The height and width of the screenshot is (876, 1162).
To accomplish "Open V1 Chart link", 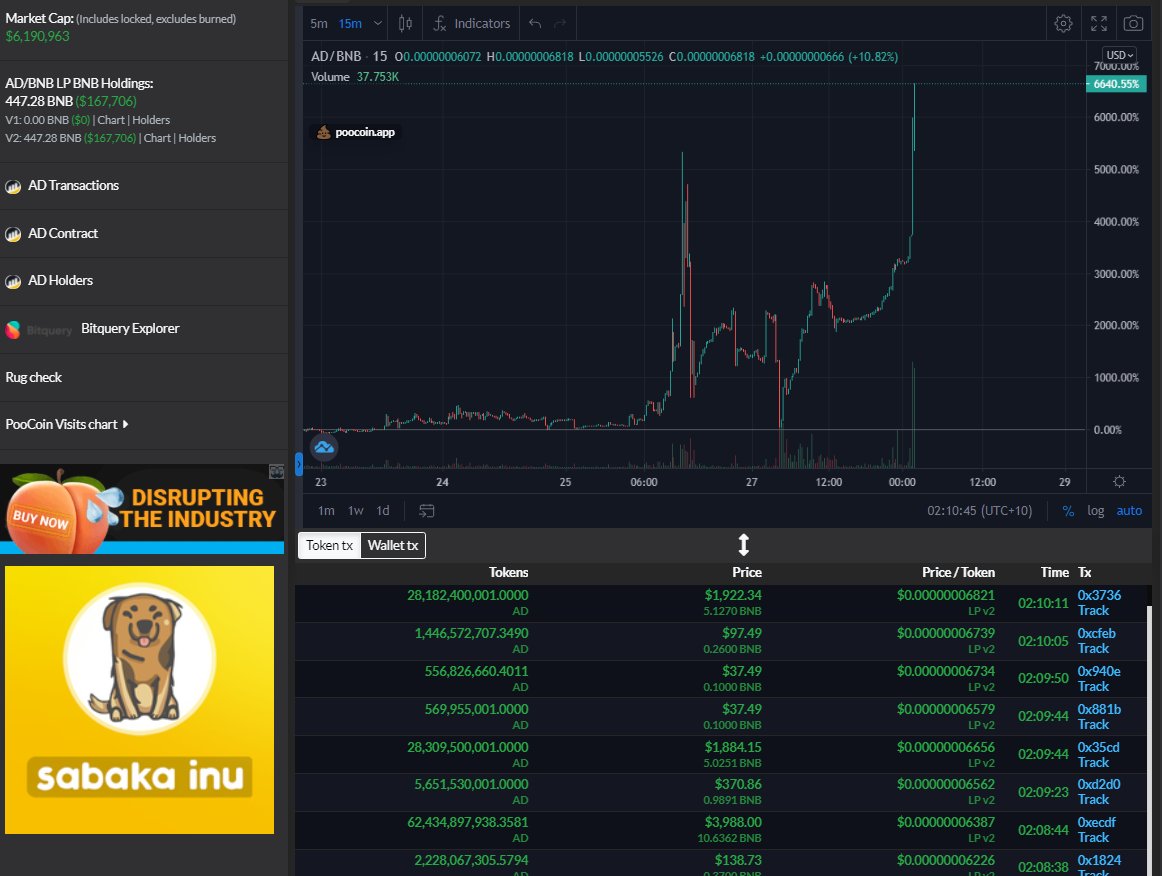I will (x=111, y=120).
